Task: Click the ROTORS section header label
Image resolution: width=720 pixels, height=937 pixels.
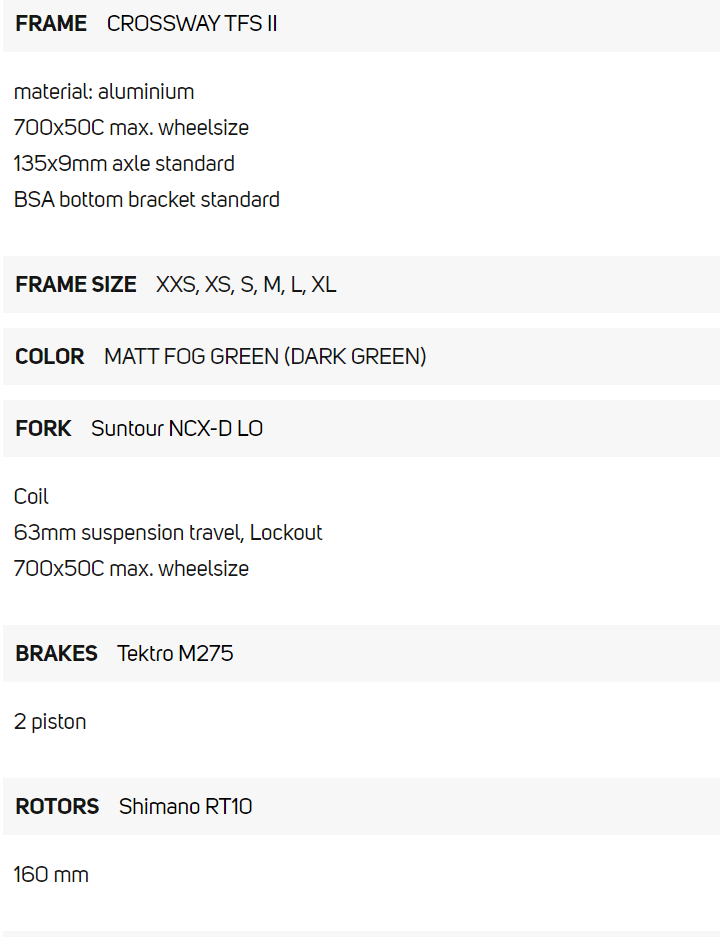Action: pyautogui.click(x=57, y=807)
